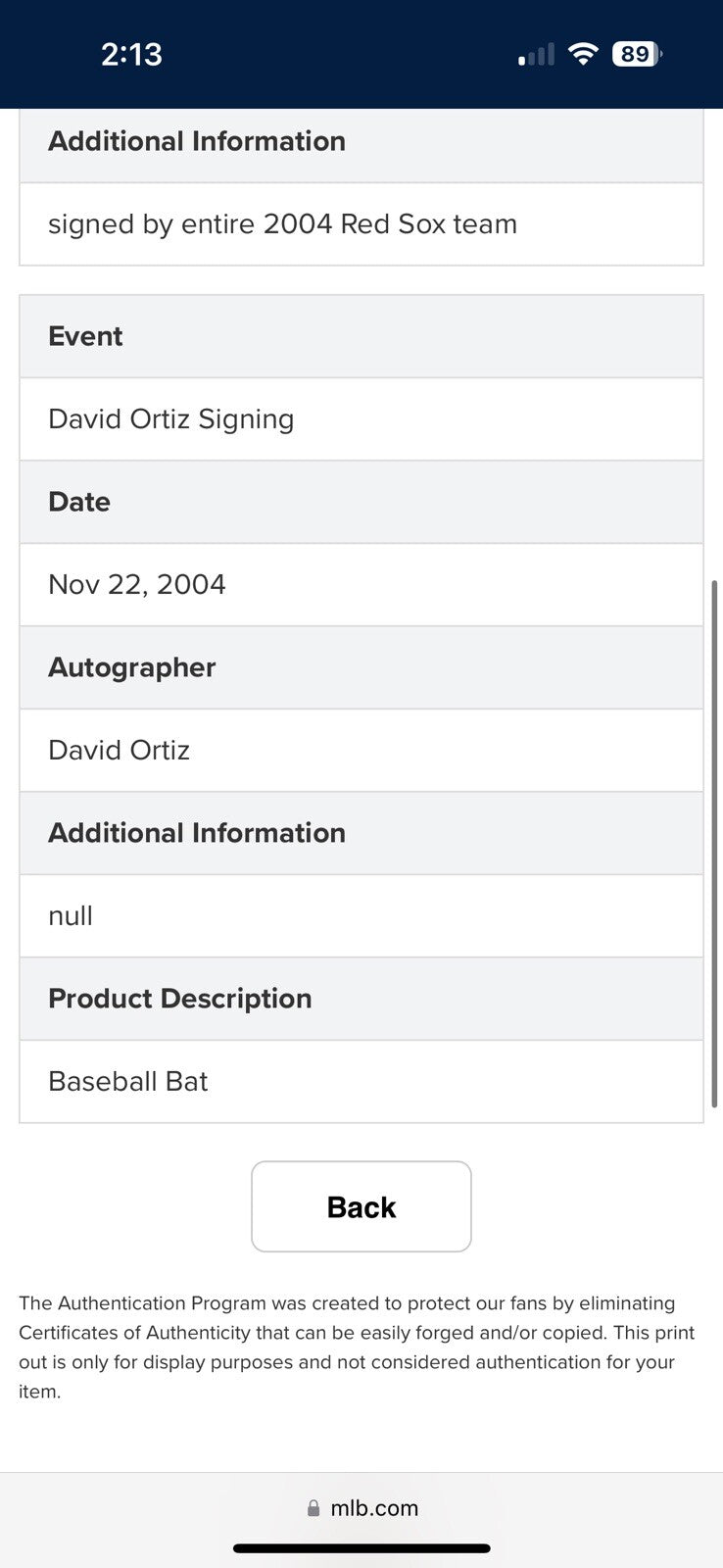Image resolution: width=723 pixels, height=1568 pixels.
Task: Click the "null" additional information value
Action: pos(71,916)
